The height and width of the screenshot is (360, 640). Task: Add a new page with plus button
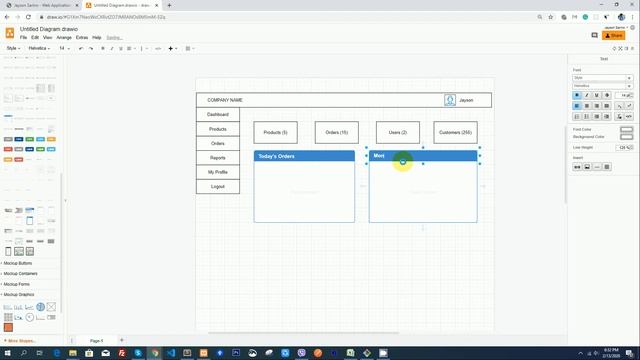(122, 340)
